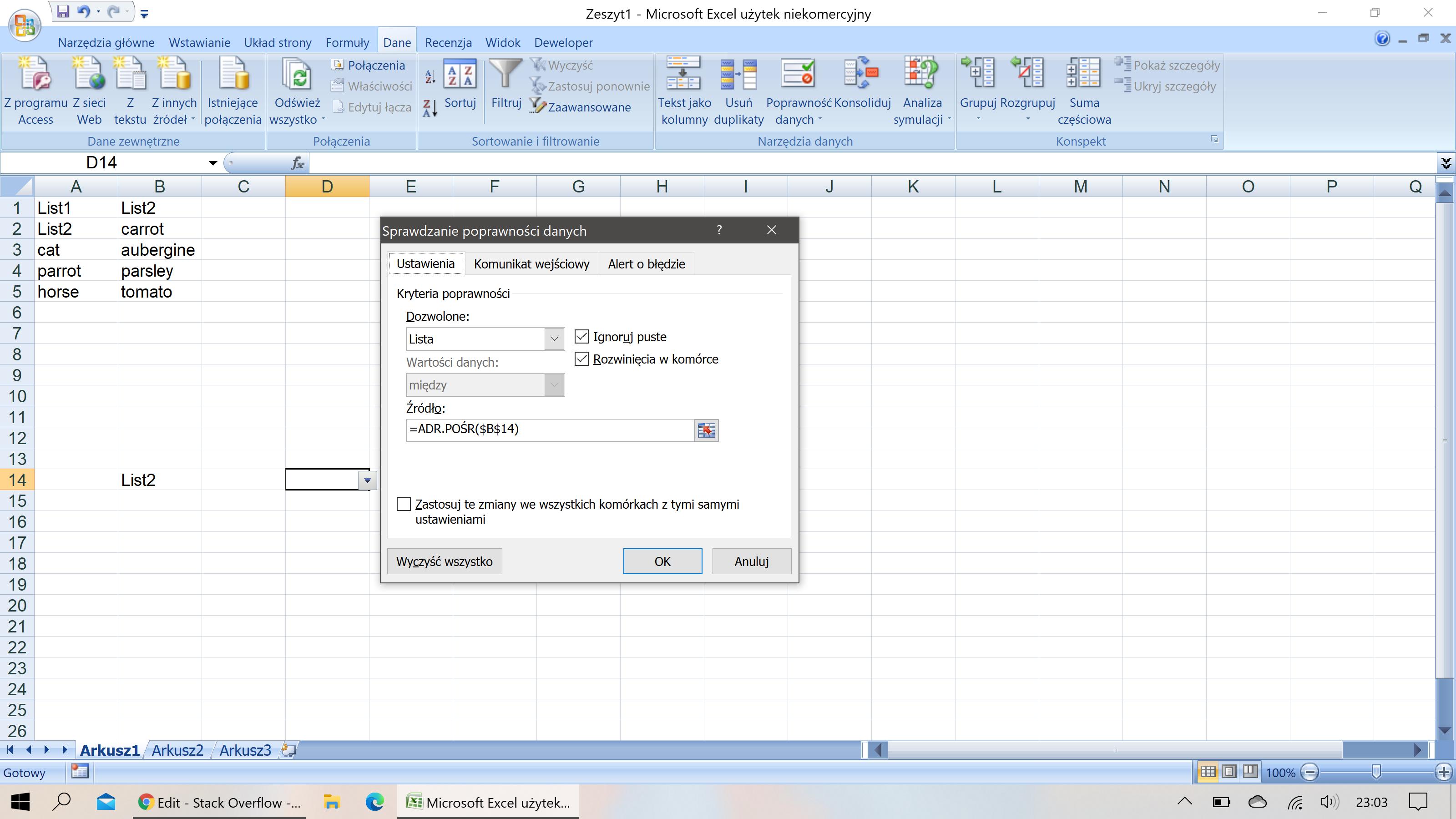Image resolution: width=1456 pixels, height=819 pixels.
Task: Expand the Name Box dropdown arrow
Action: pos(212,163)
